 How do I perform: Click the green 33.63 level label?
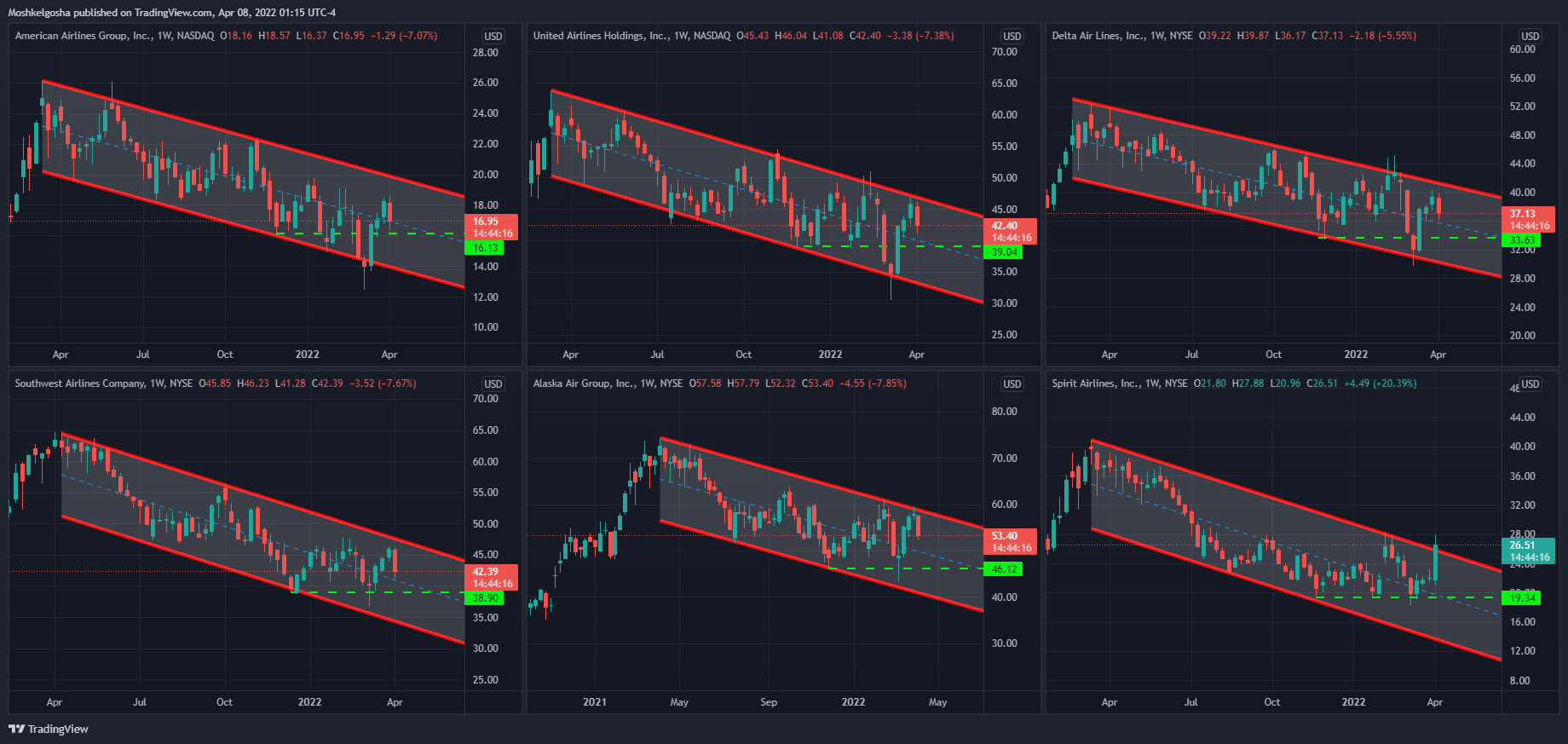click(x=1522, y=240)
